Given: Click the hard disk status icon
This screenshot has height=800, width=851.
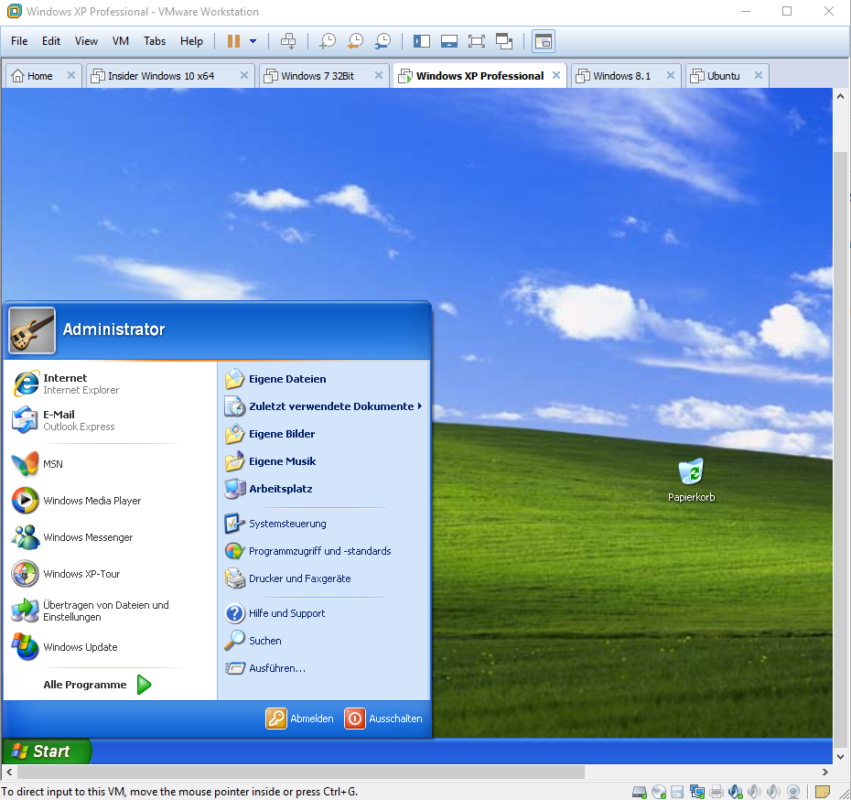Looking at the screenshot, I should coord(638,791).
